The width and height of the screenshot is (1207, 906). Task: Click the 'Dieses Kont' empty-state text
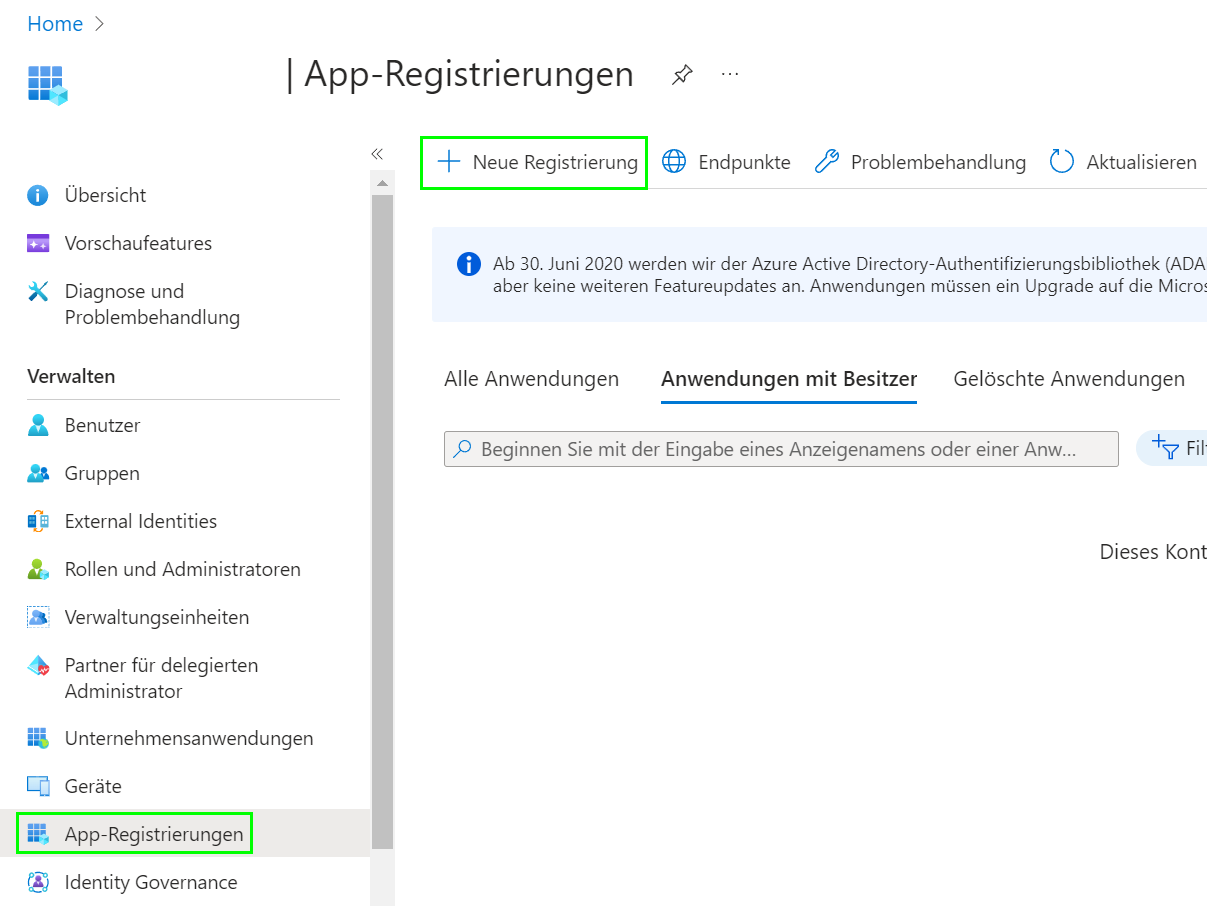tap(1153, 552)
